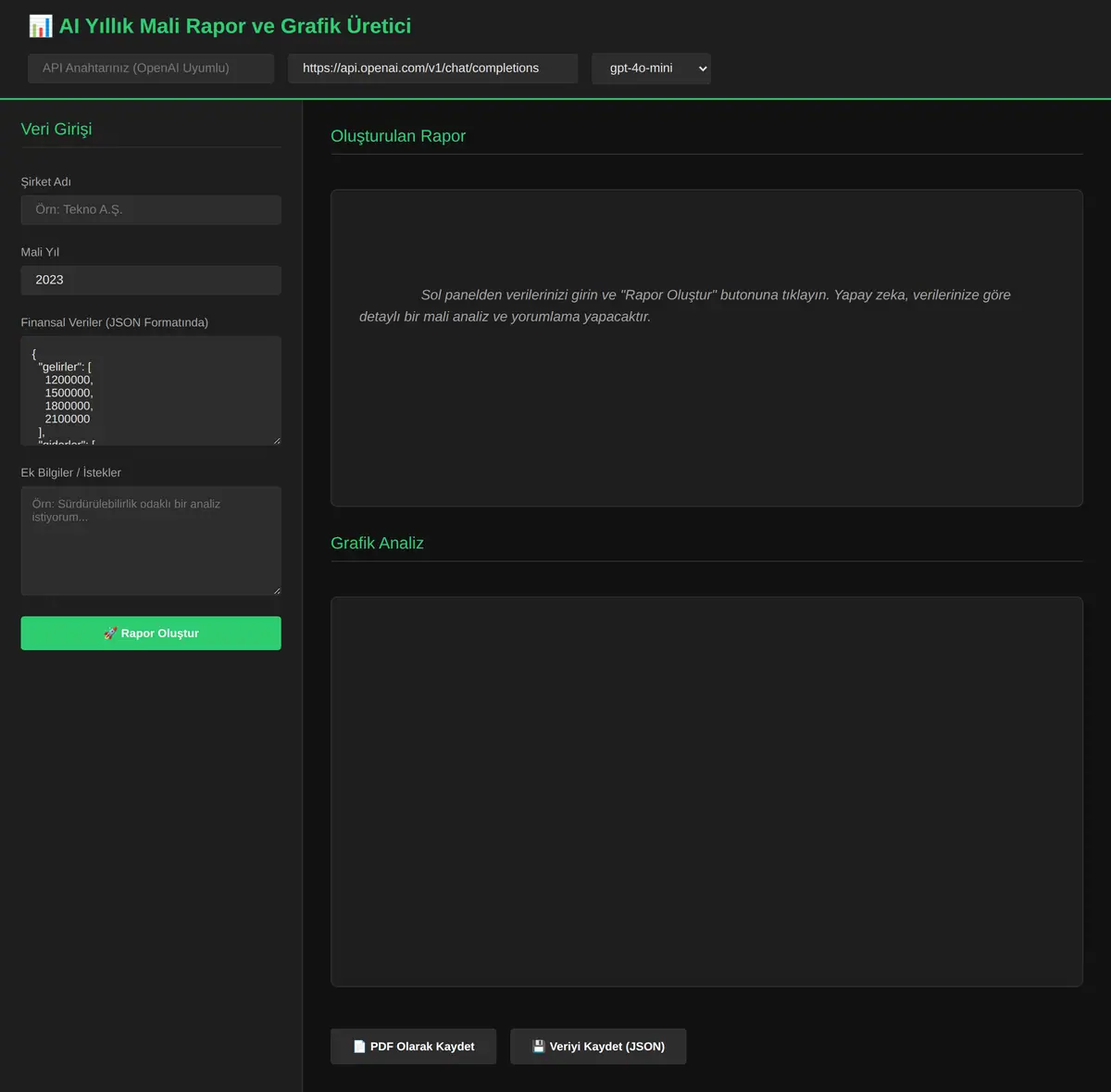Focus the API Anahtarınız key field
This screenshot has height=1092, width=1111.
coord(151,69)
